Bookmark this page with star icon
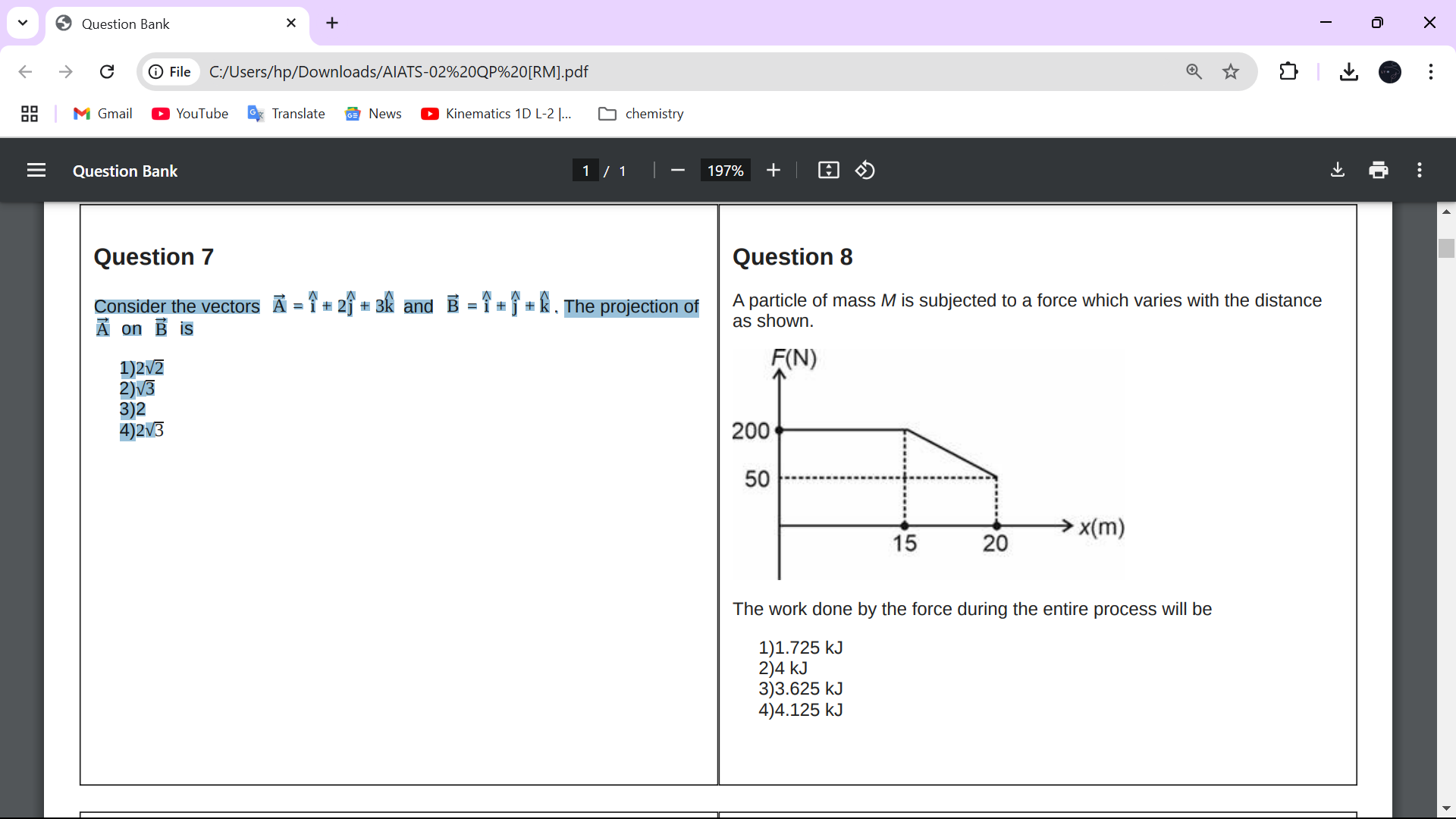The image size is (1456, 819). click(x=1231, y=71)
